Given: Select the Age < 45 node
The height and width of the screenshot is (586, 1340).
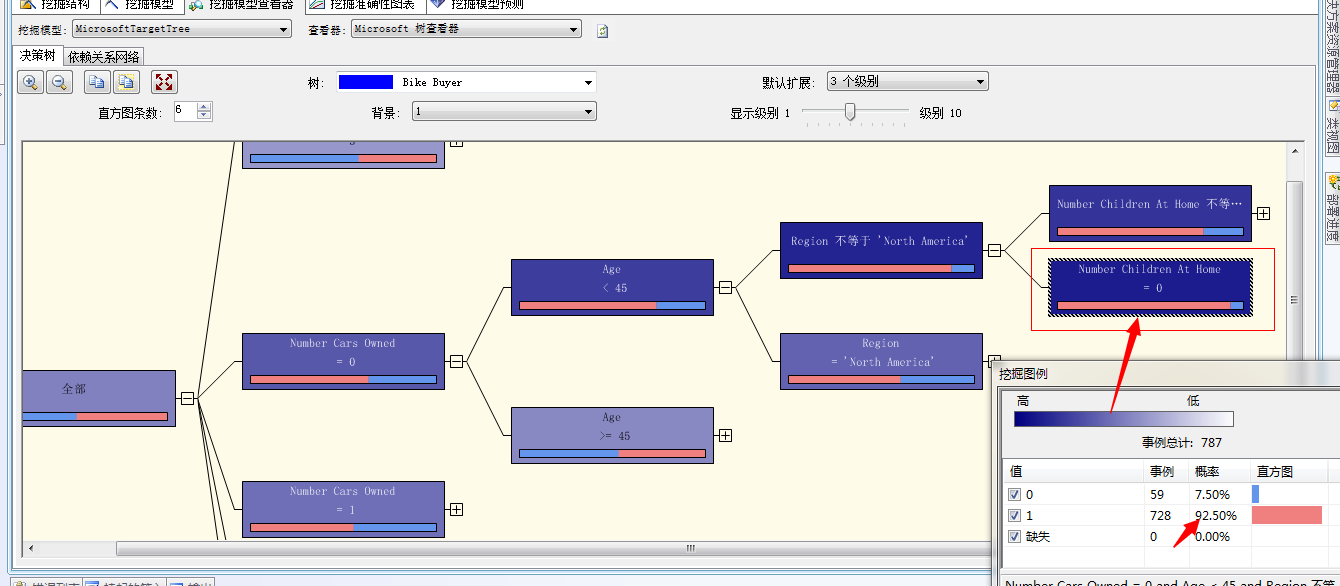Looking at the screenshot, I should 612,287.
